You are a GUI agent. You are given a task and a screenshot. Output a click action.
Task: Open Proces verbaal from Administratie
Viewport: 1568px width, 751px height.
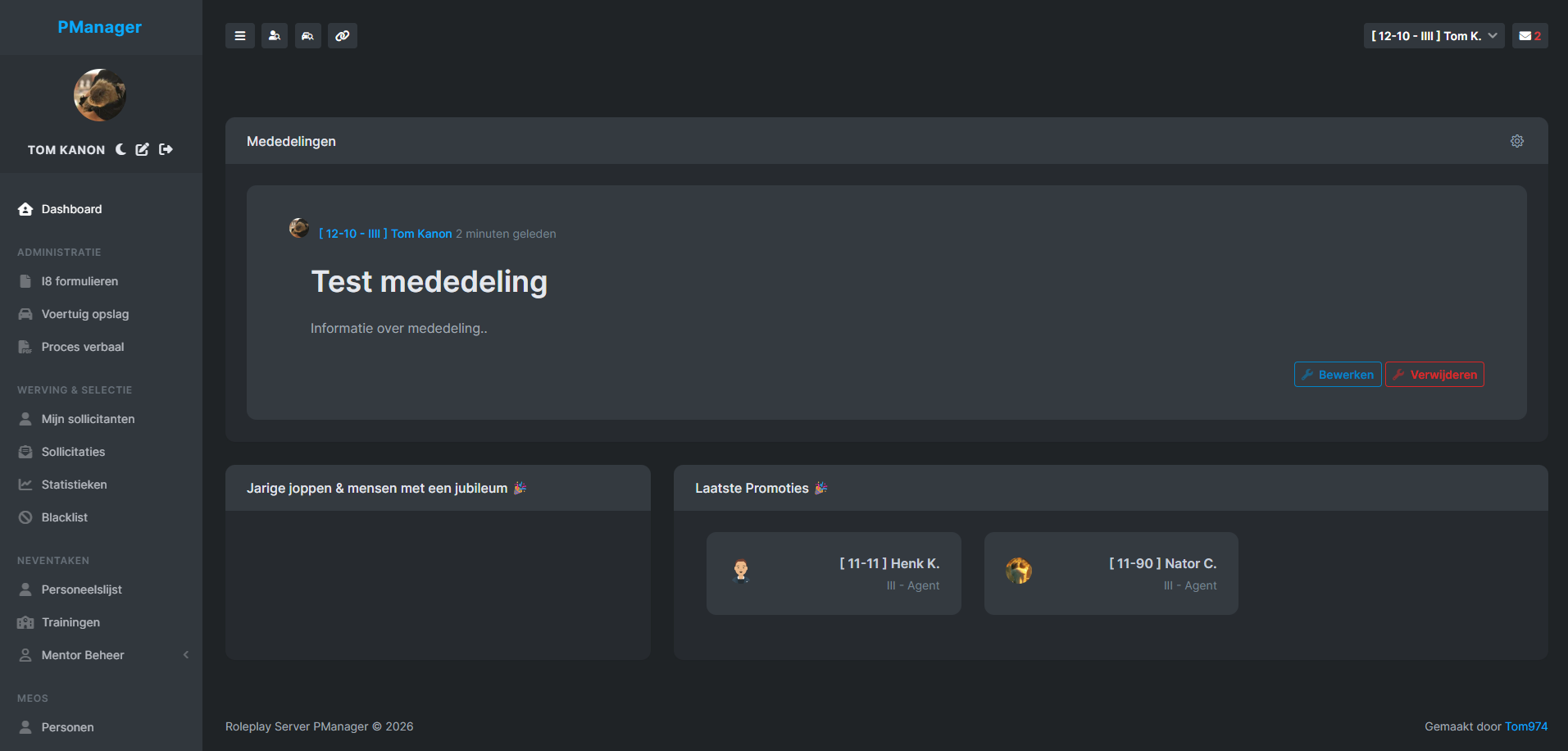coord(84,346)
